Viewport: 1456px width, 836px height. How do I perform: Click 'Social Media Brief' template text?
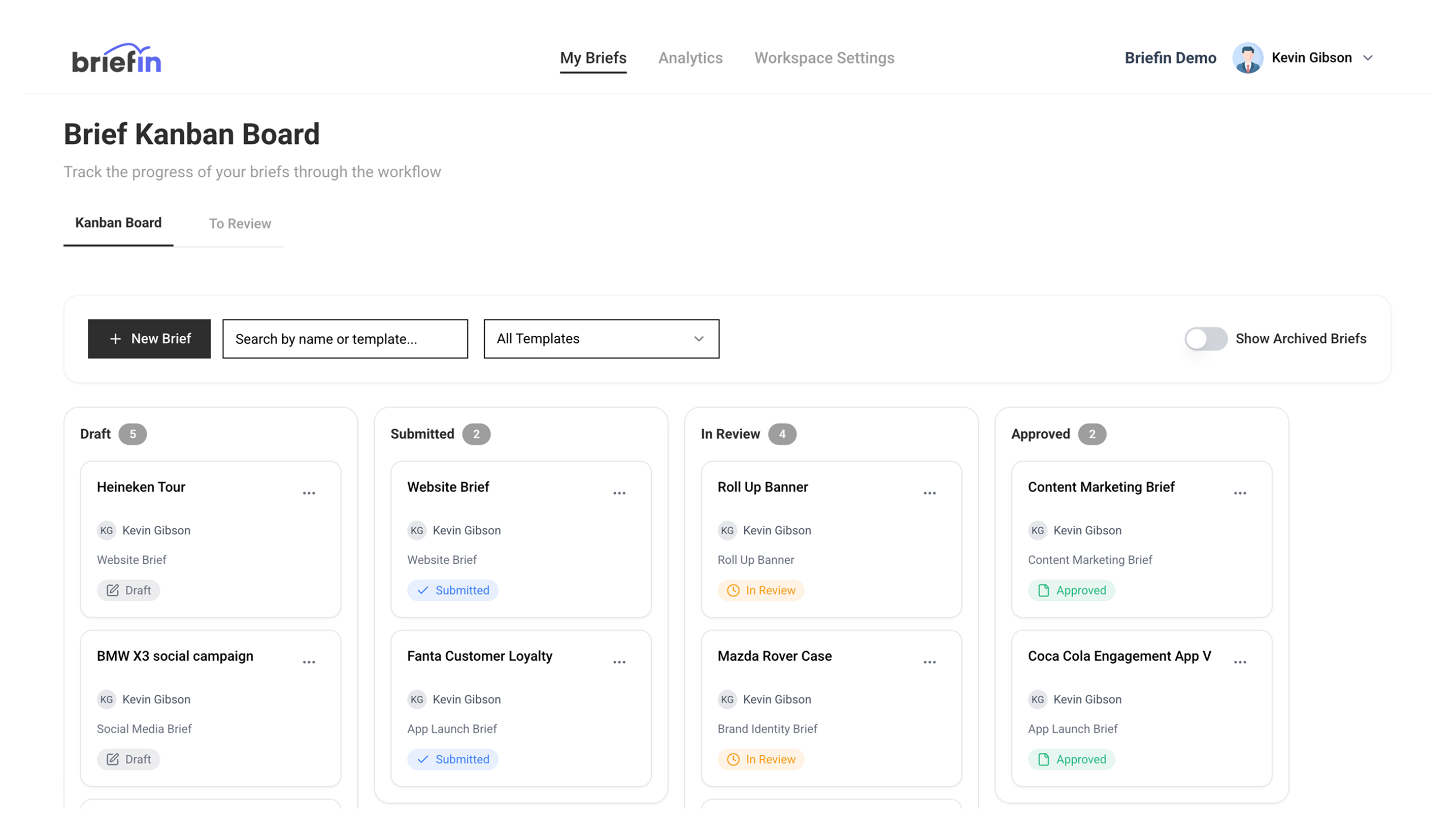click(x=144, y=729)
